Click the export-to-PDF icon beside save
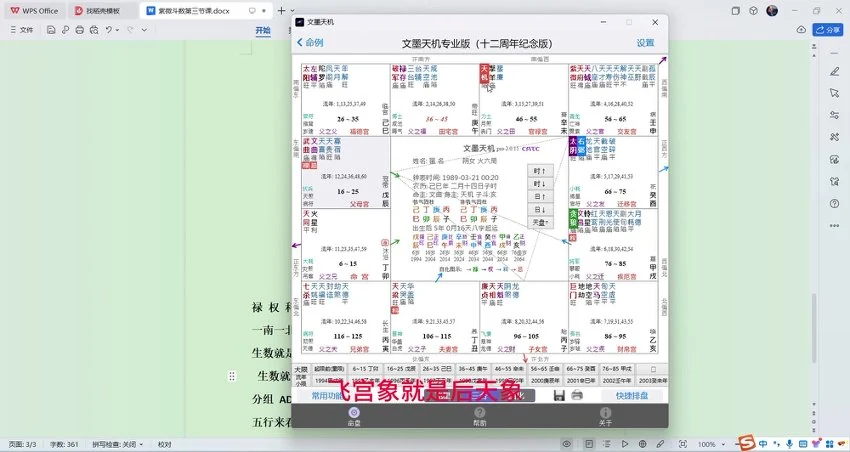This screenshot has width=850, height=452. (65, 30)
